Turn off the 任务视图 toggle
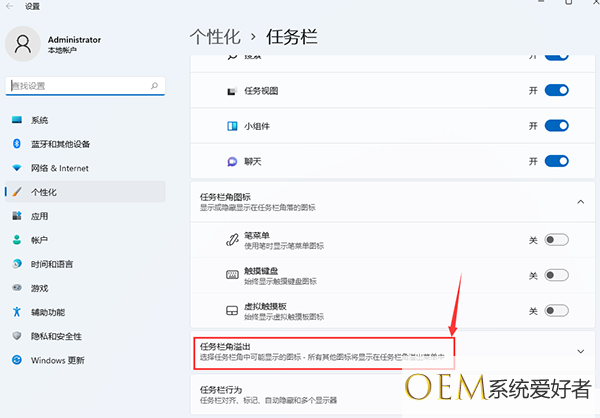The height and width of the screenshot is (418, 600). (x=557, y=91)
